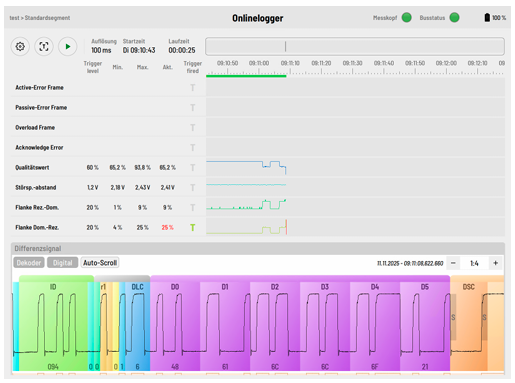Increase zoom with the plus button
The image size is (515, 383).
496,263
